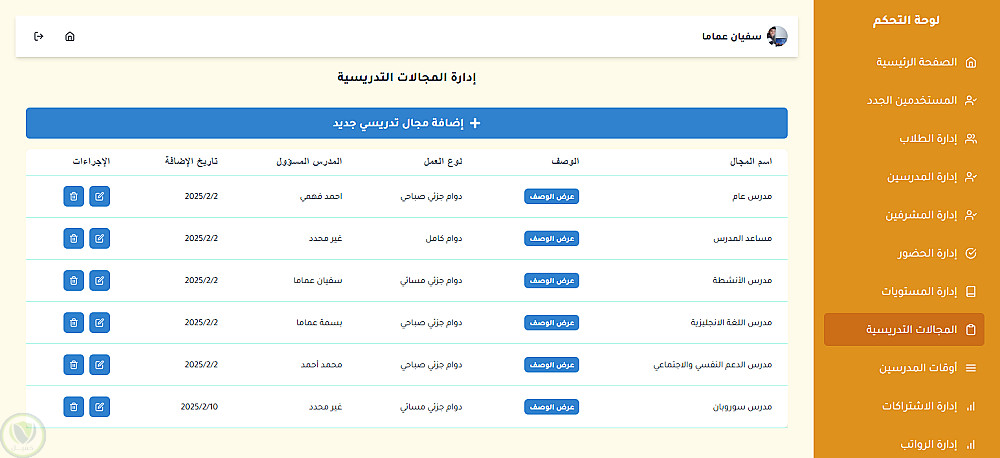Click teacher name محمد أحمد

pyautogui.click(x=321, y=365)
